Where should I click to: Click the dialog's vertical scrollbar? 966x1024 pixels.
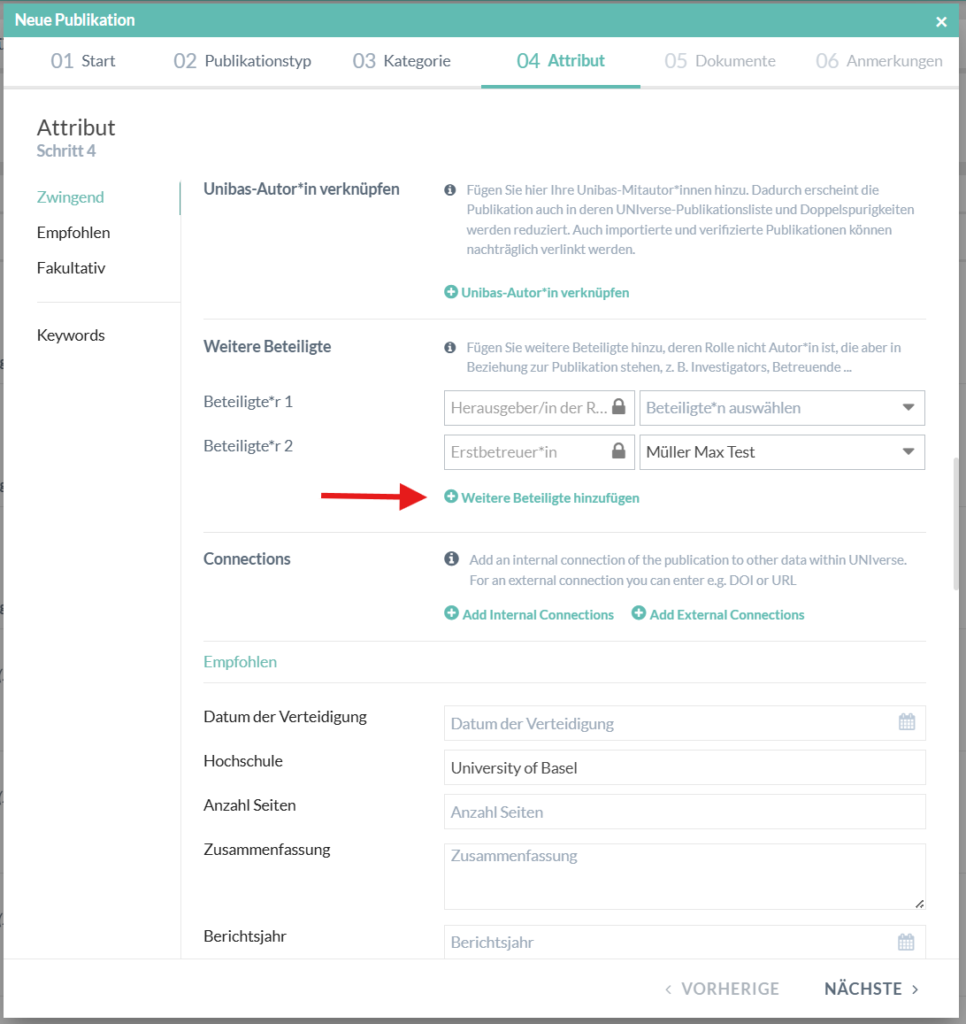tap(958, 520)
